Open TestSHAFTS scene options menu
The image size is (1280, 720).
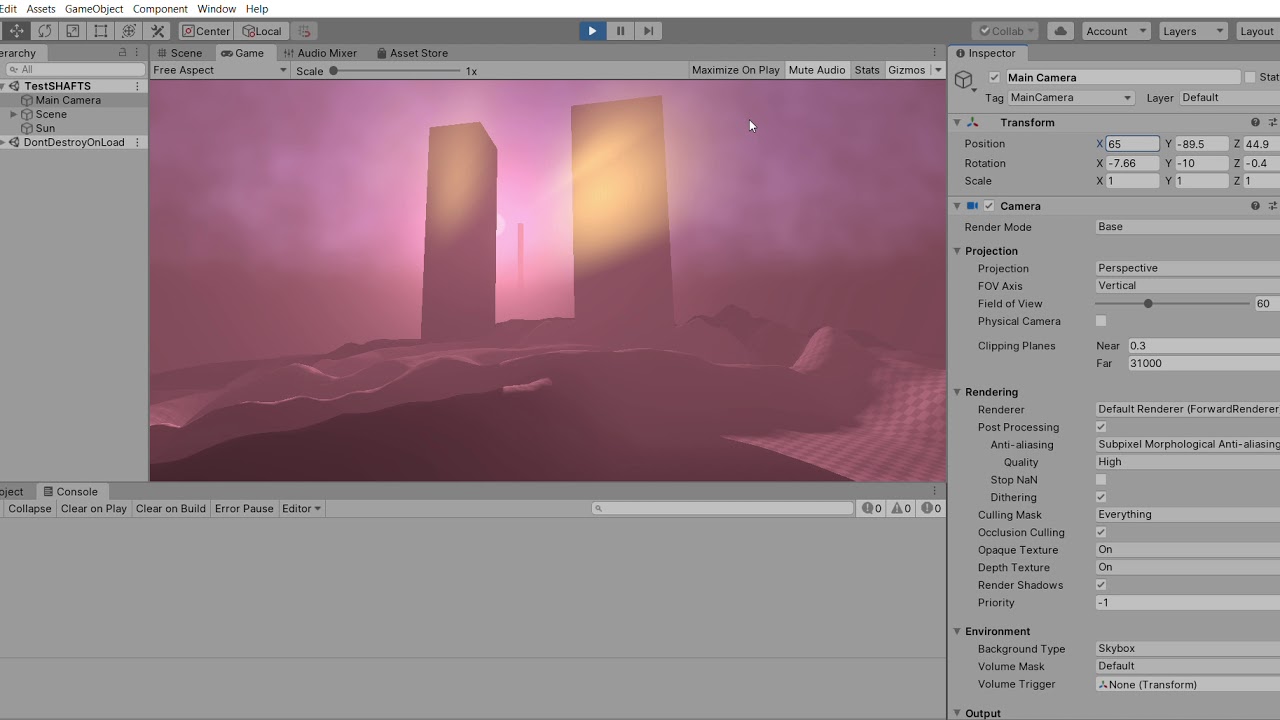point(138,86)
